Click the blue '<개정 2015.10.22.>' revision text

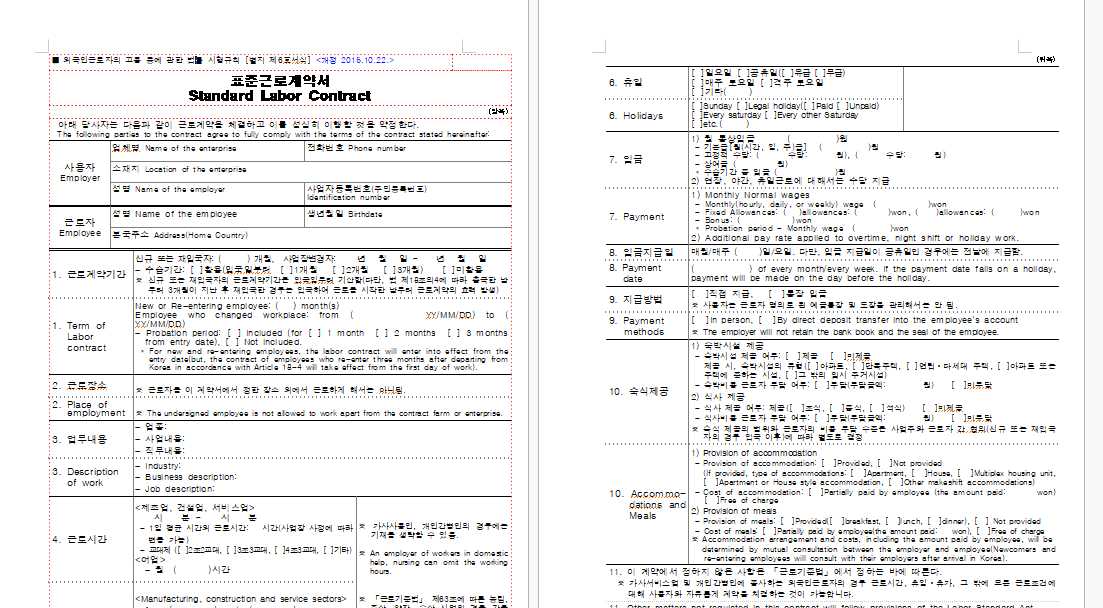(x=355, y=61)
